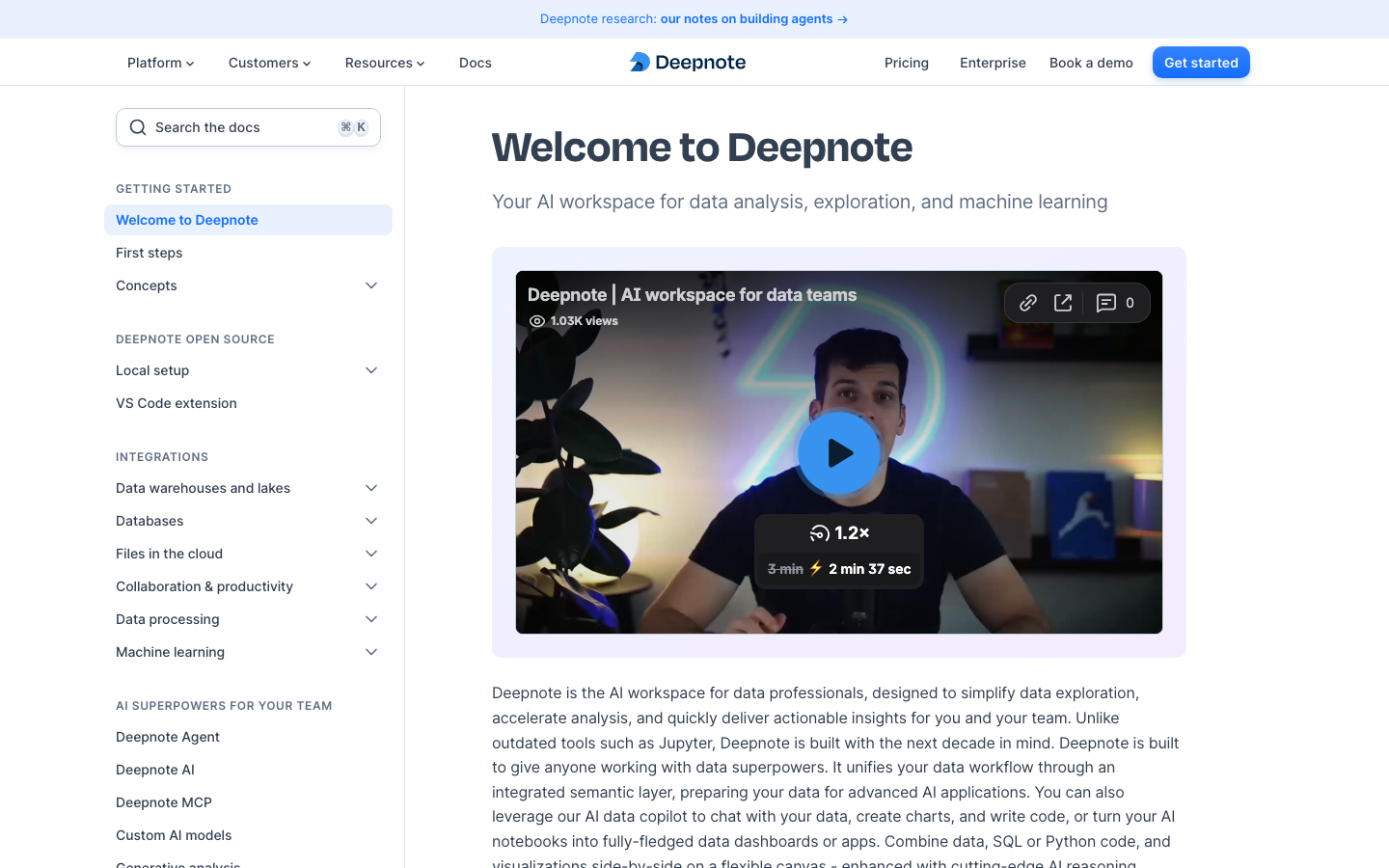Screen dimensions: 1389x868
Task: Open the Customers dropdown menu
Action: (270, 63)
